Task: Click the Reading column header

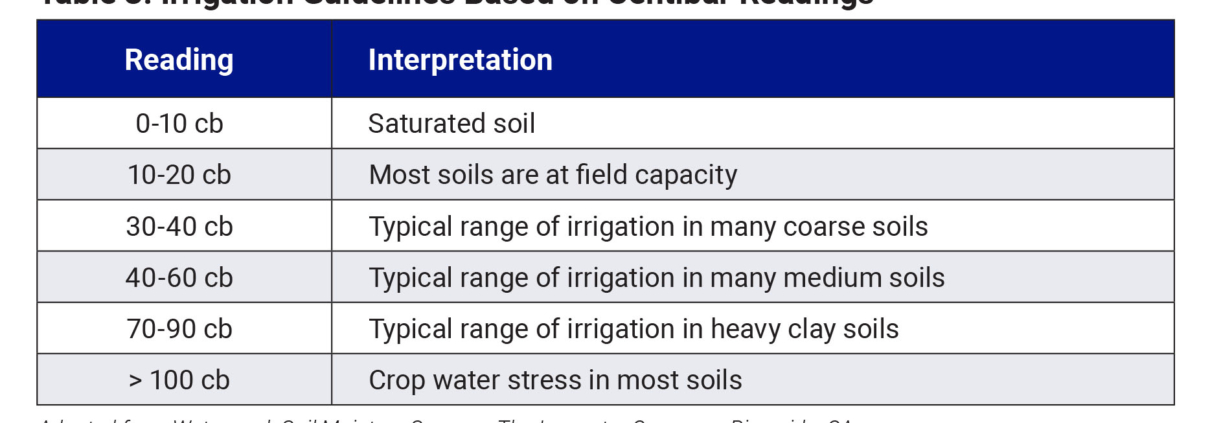Action: pos(179,60)
